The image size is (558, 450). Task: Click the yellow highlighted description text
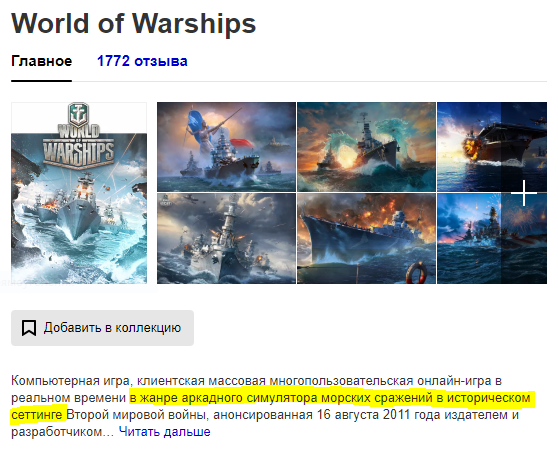tap(270, 406)
